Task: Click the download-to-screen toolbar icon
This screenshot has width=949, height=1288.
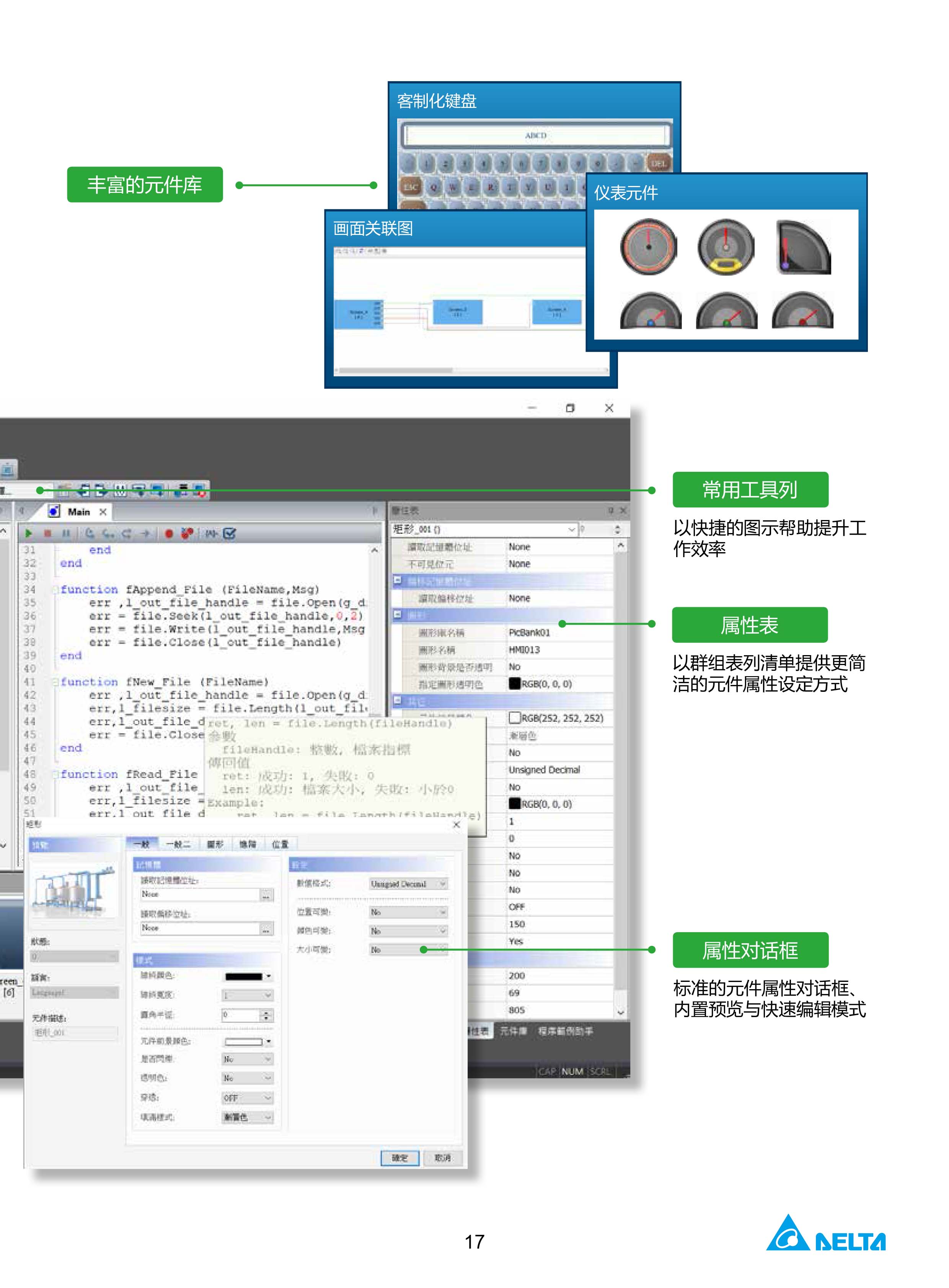Action: point(139,491)
